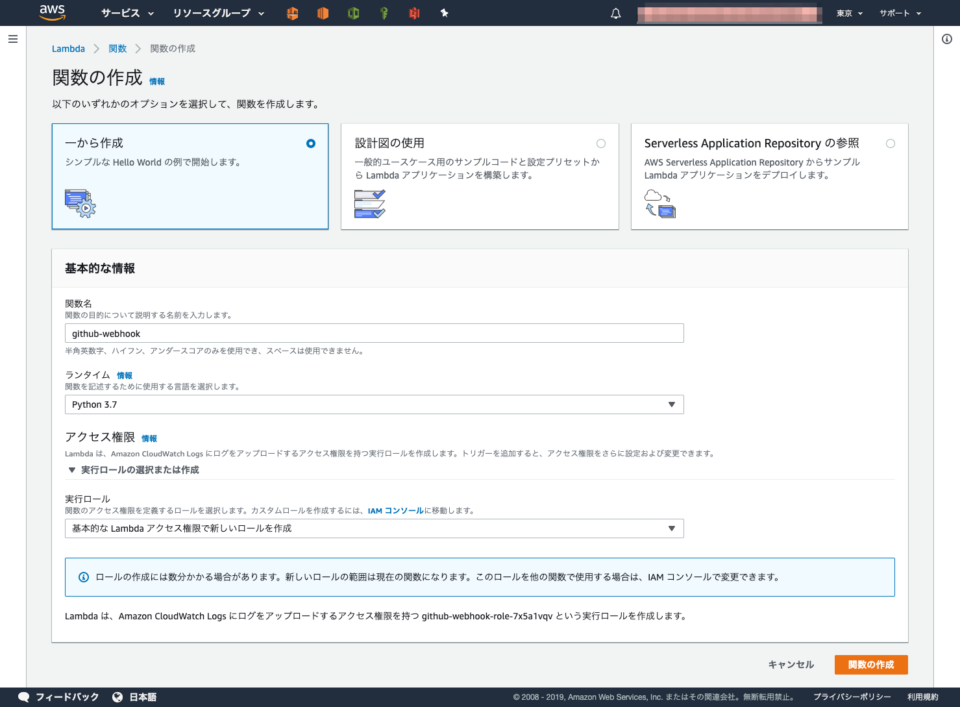Click the info circle icon at top right
960x707 pixels.
coord(946,41)
